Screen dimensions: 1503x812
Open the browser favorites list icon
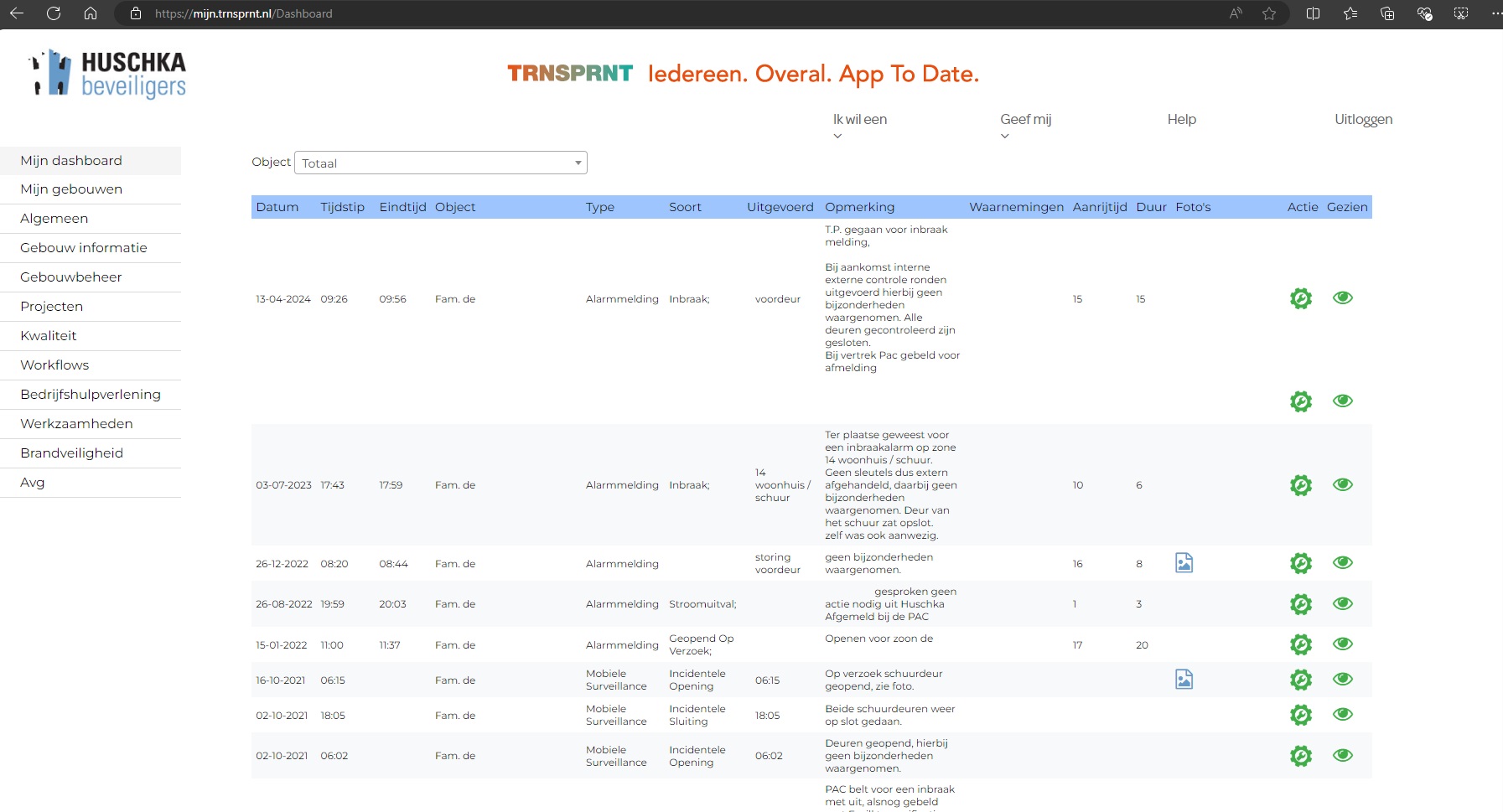click(1350, 13)
